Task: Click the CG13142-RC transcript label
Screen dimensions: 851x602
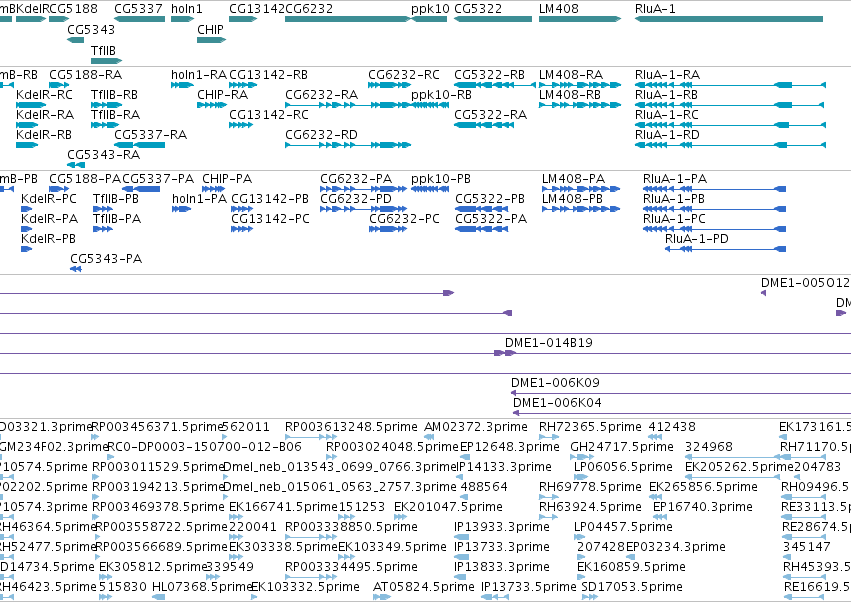Action: (268, 115)
